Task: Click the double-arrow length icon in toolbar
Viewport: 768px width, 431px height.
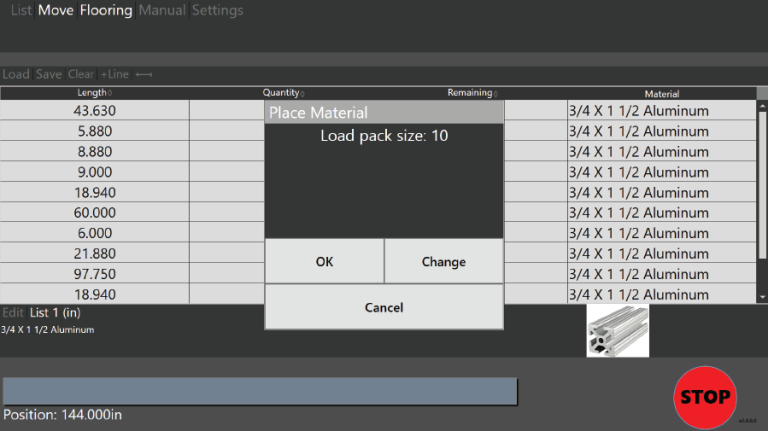Action: (144, 74)
